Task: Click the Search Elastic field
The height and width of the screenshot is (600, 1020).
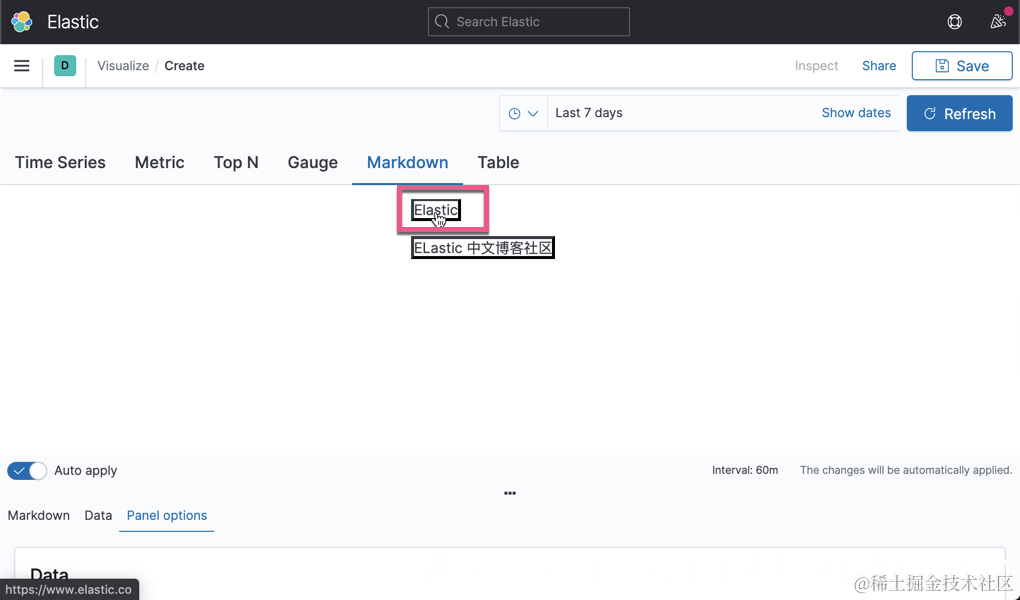Action: (x=529, y=21)
